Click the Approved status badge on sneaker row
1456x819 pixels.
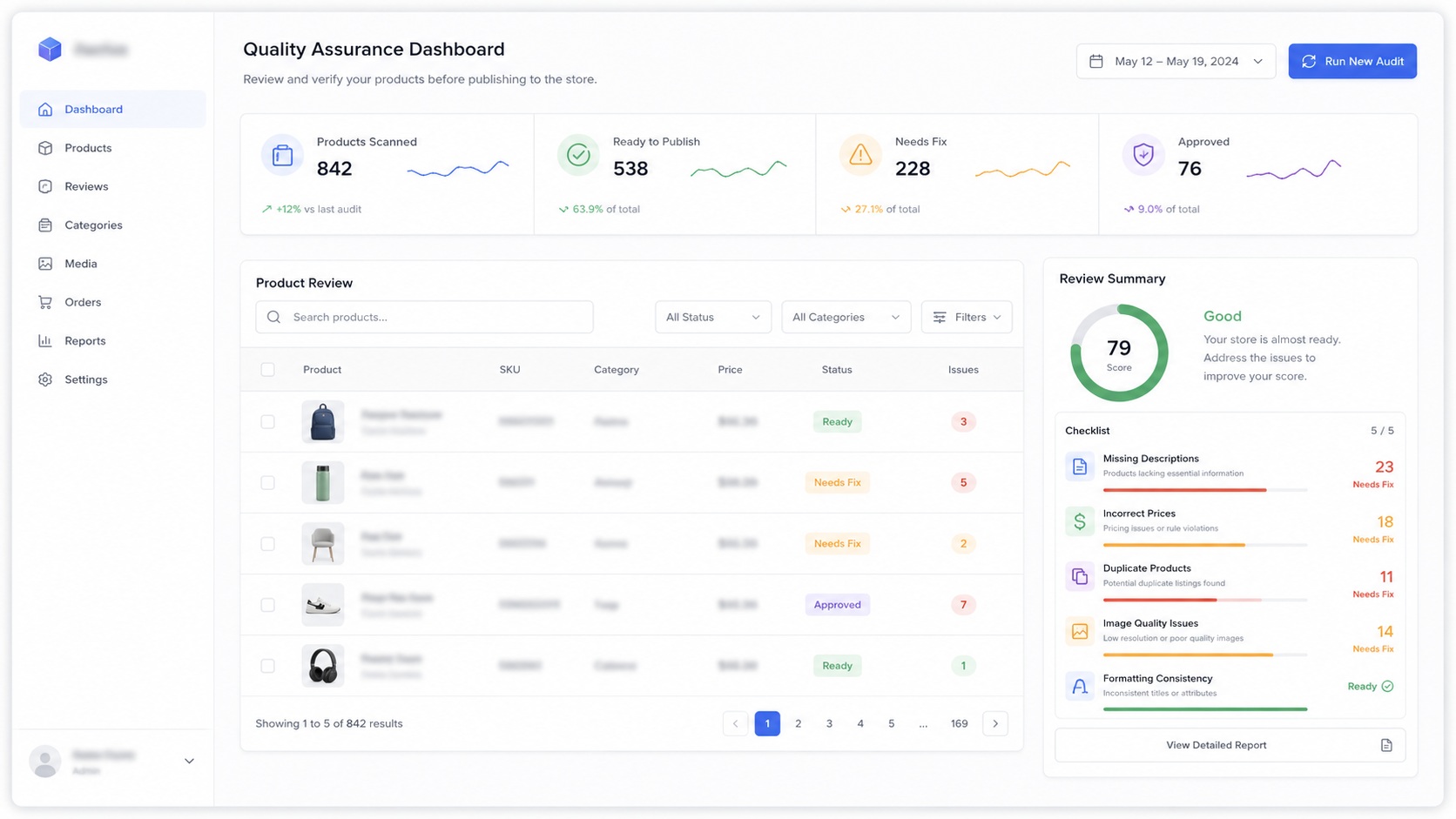pyautogui.click(x=837, y=605)
